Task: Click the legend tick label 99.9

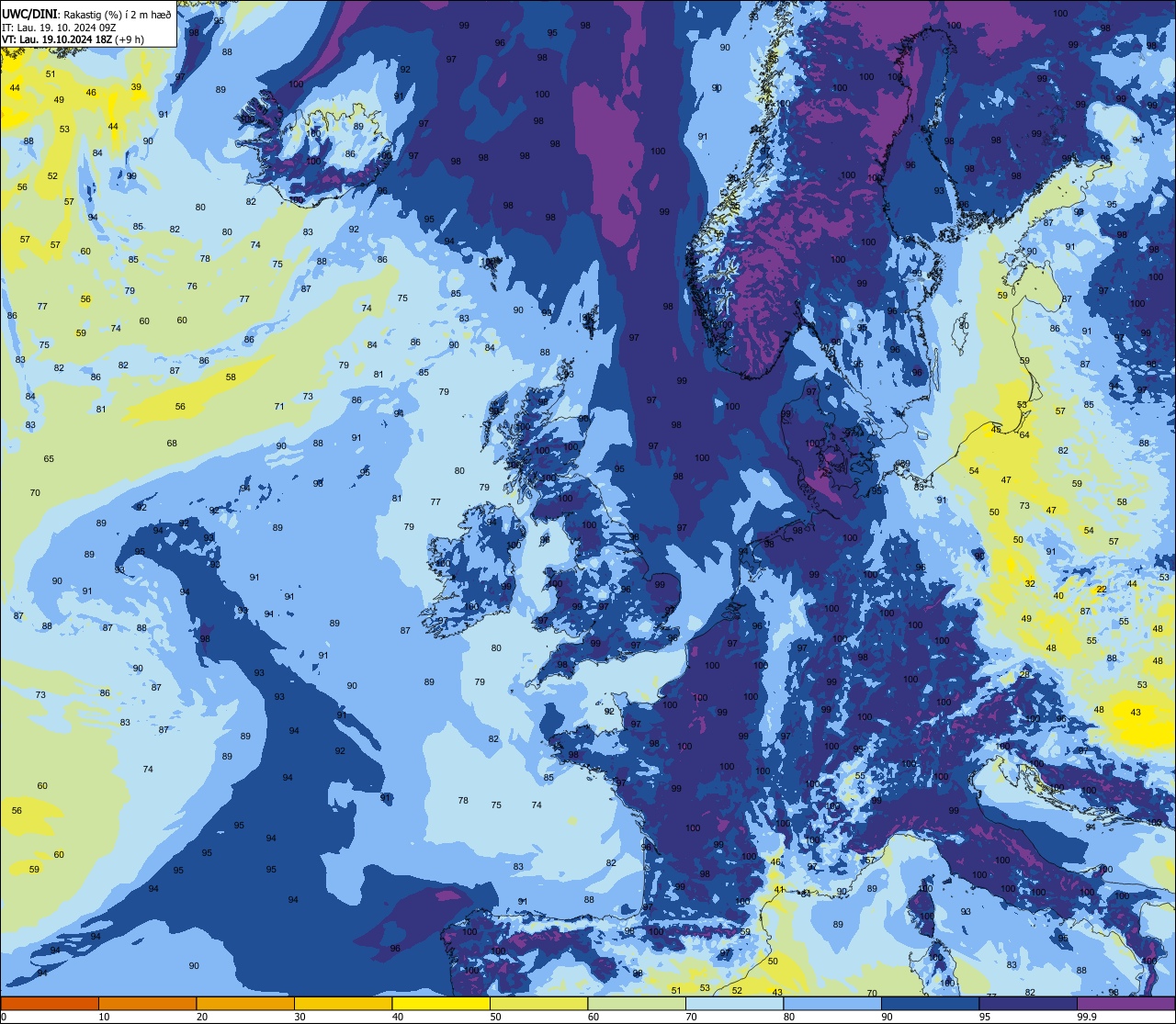Action: 1087,1017
